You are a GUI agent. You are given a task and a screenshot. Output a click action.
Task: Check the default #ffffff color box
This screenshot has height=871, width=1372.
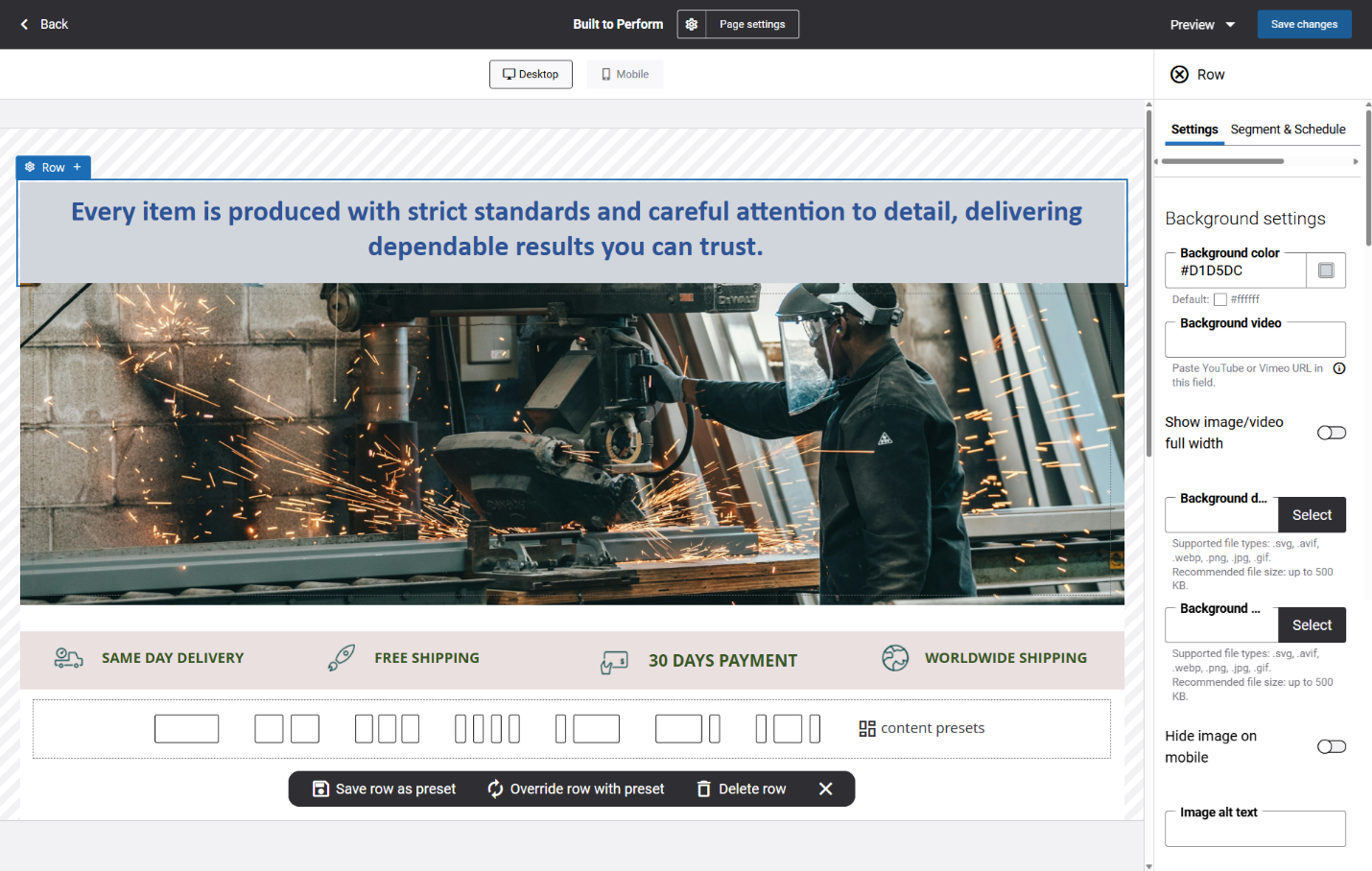(x=1220, y=299)
